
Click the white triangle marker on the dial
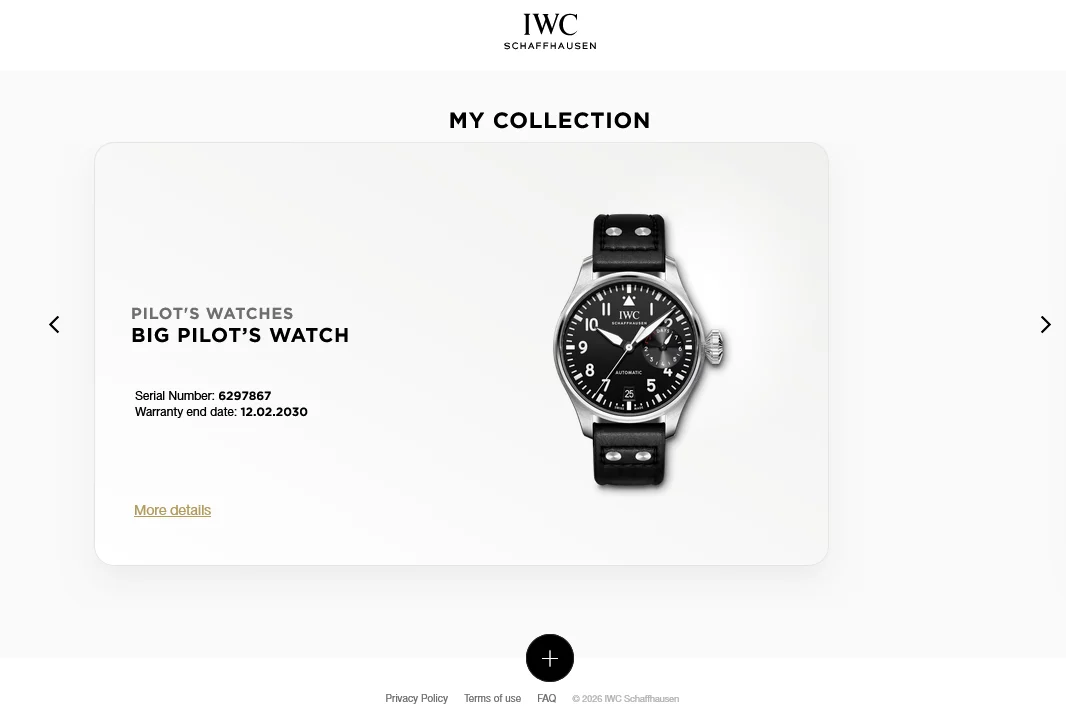(x=629, y=300)
